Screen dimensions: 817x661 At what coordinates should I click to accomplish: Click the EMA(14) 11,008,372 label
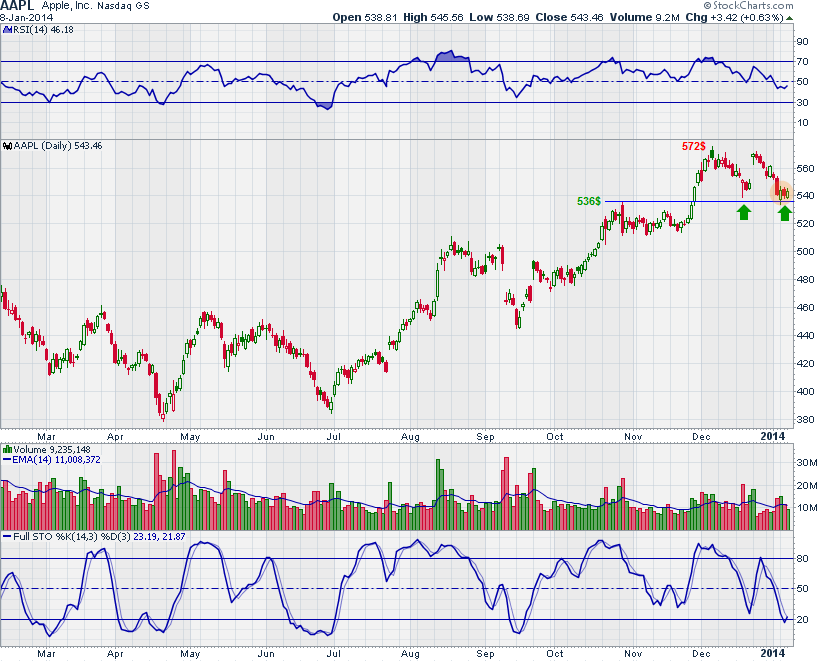pyautogui.click(x=56, y=460)
